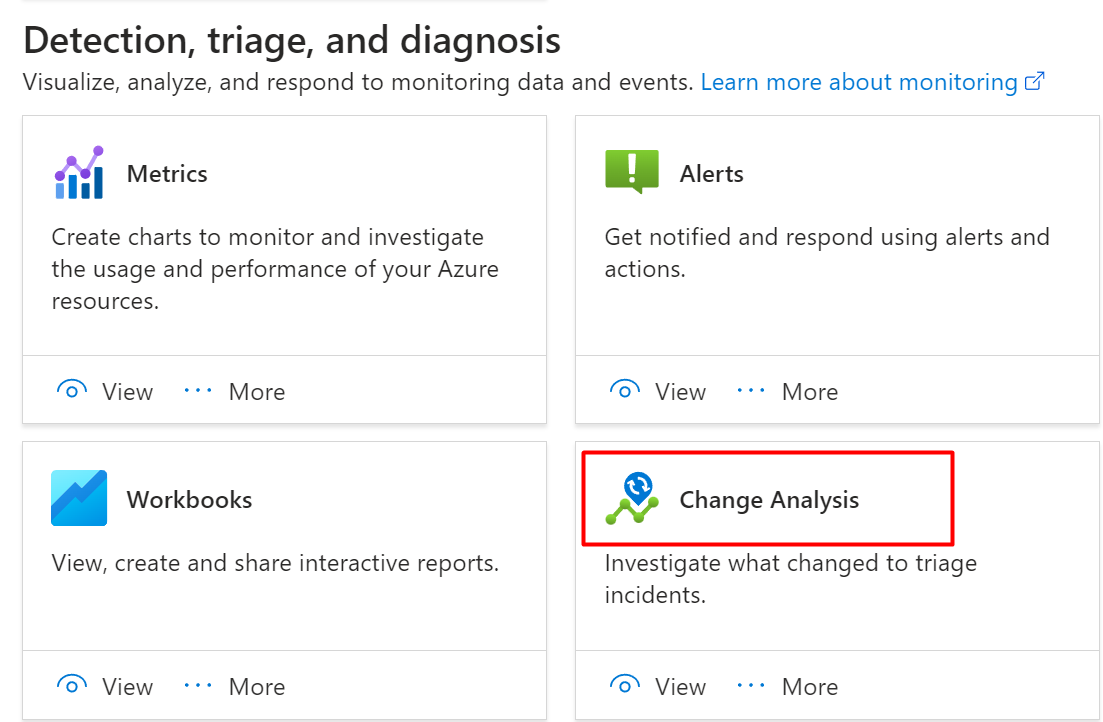Click the Metrics card title
The image size is (1103, 722).
[x=167, y=173]
